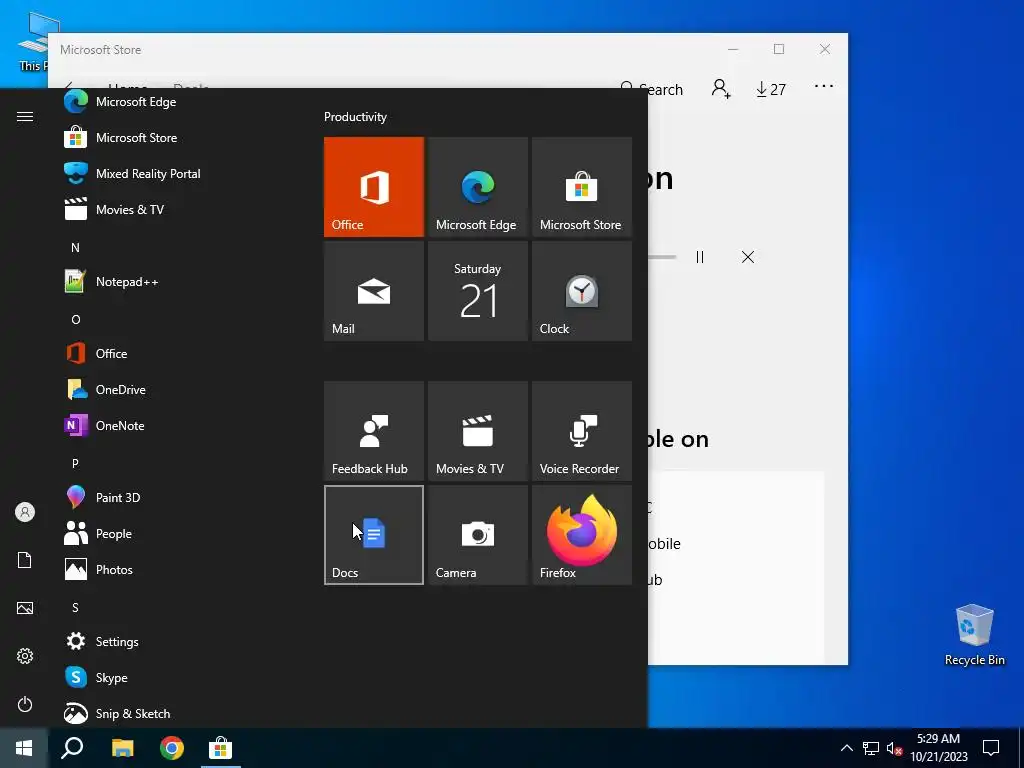The height and width of the screenshot is (768, 1024).
Task: Click the Productivity group header
Action: coord(355,117)
